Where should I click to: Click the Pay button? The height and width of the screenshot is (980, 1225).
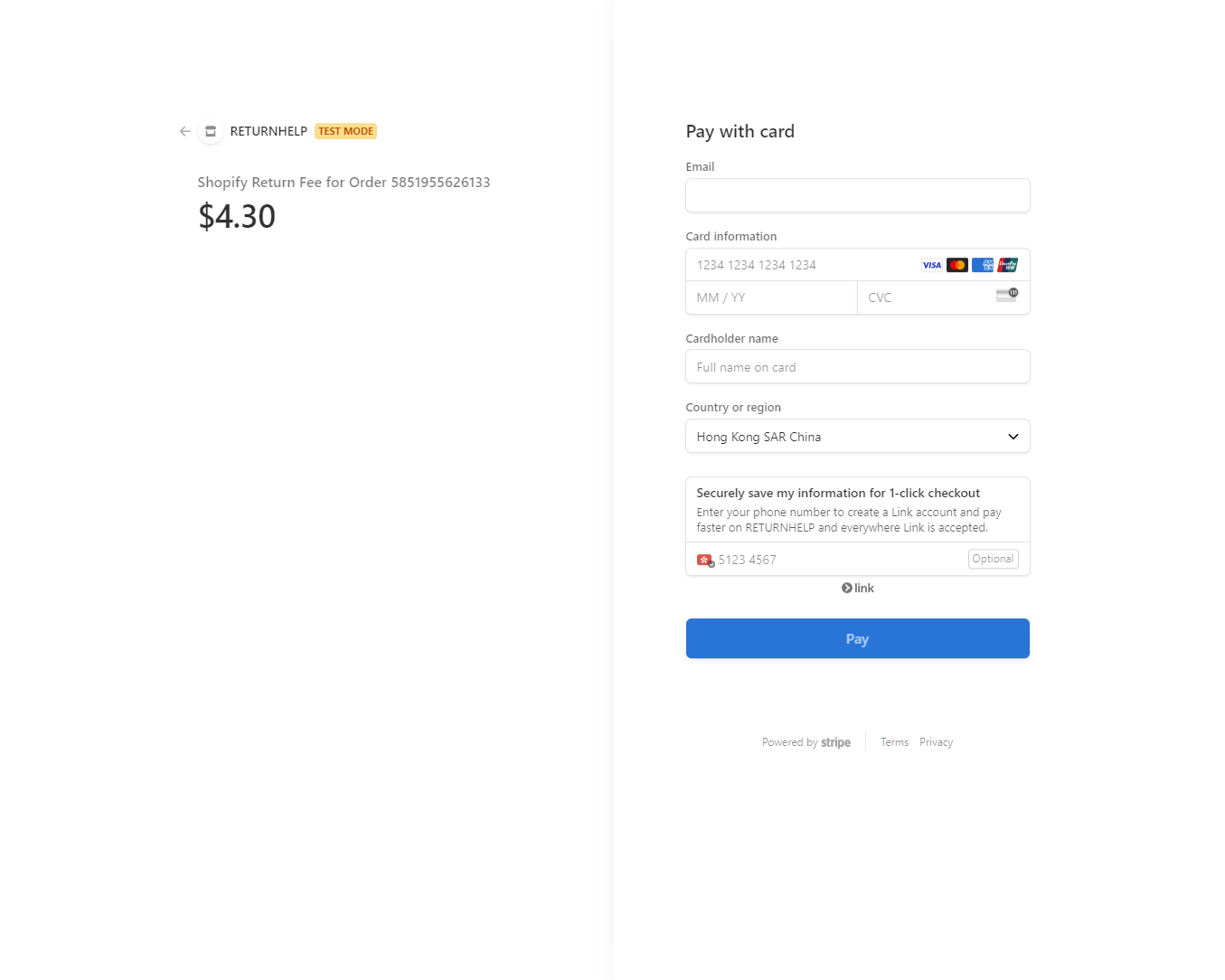click(x=857, y=638)
